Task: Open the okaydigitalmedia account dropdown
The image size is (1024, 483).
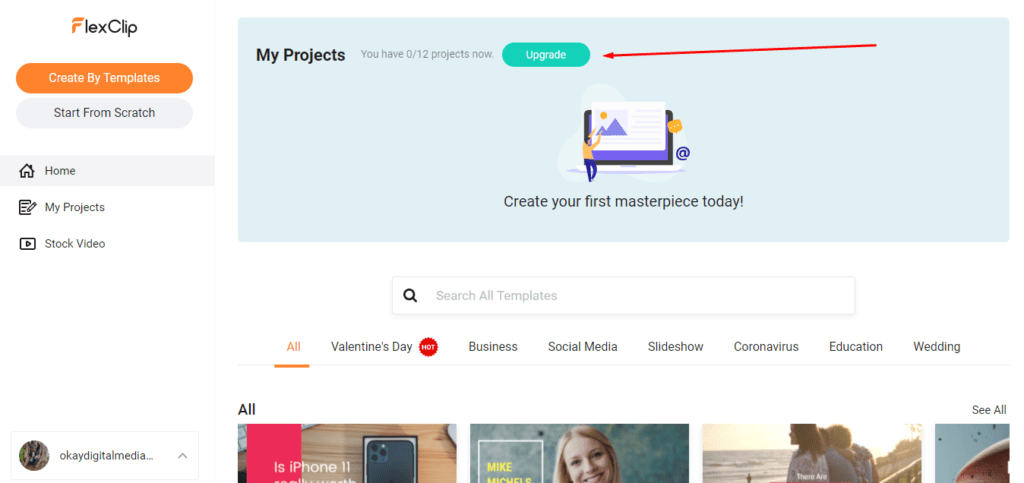Action: point(108,456)
